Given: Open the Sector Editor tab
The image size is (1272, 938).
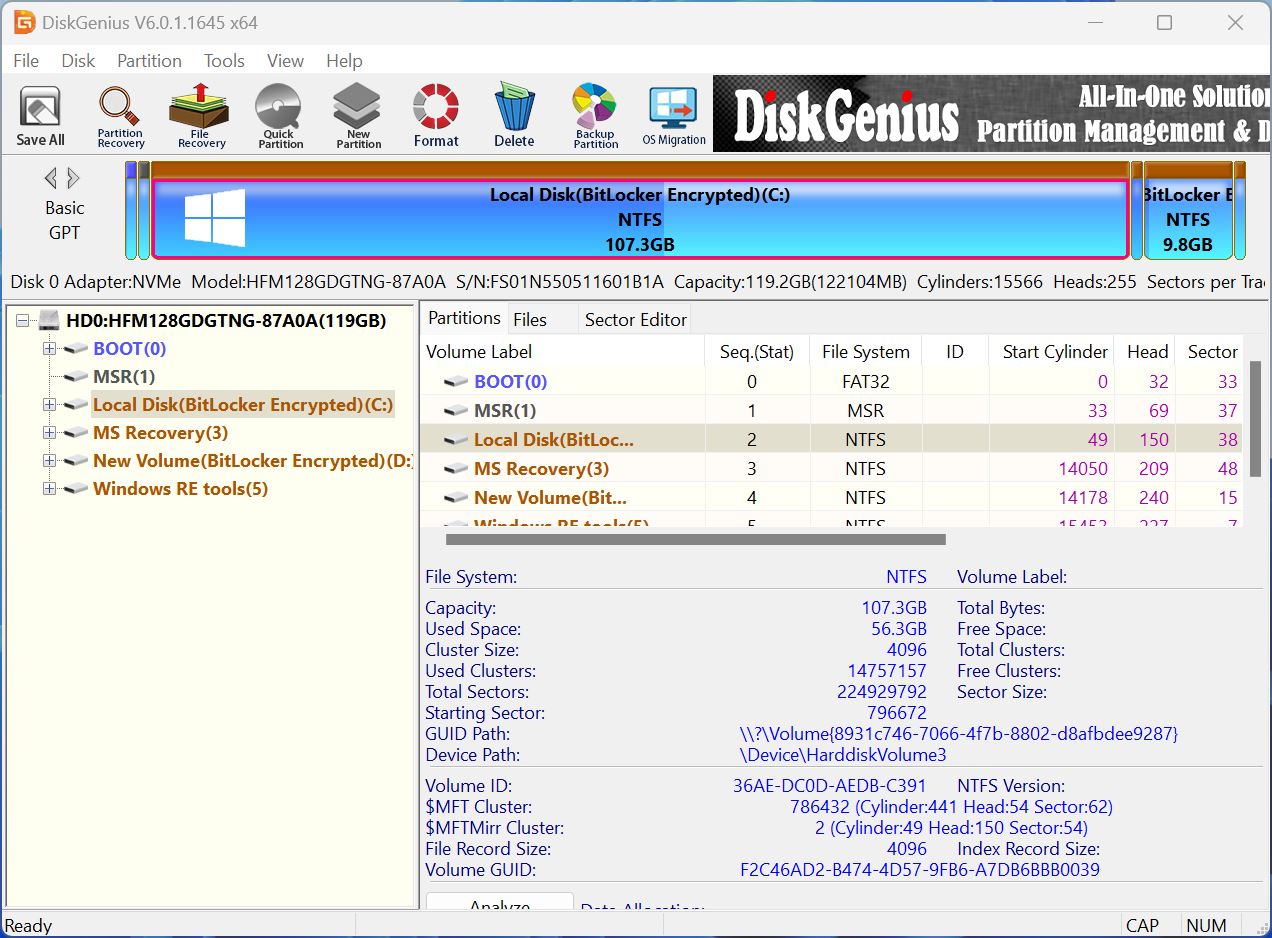Looking at the screenshot, I should click(x=634, y=318).
